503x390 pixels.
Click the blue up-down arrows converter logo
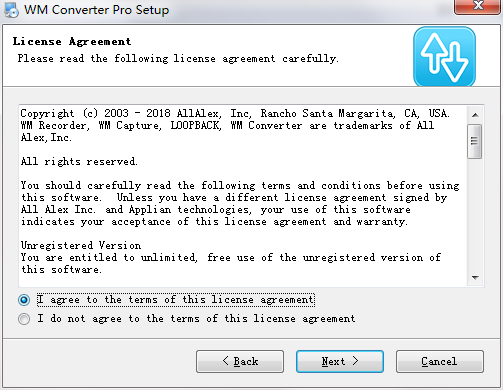coord(444,56)
